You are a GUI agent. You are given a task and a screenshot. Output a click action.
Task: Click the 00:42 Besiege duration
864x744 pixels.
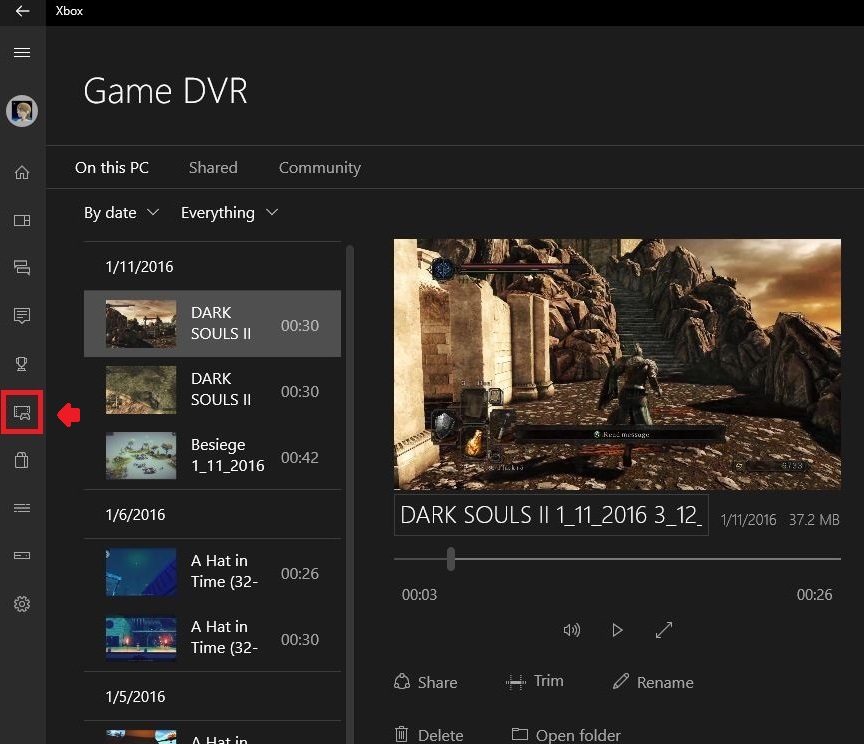pos(300,457)
